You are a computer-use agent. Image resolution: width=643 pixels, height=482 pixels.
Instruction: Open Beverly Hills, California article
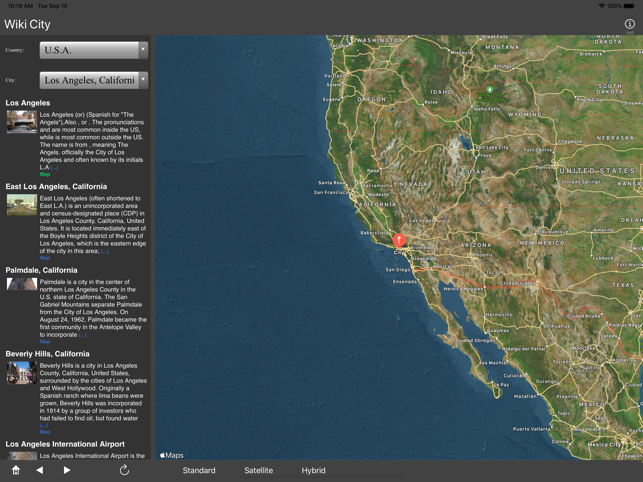coord(47,354)
